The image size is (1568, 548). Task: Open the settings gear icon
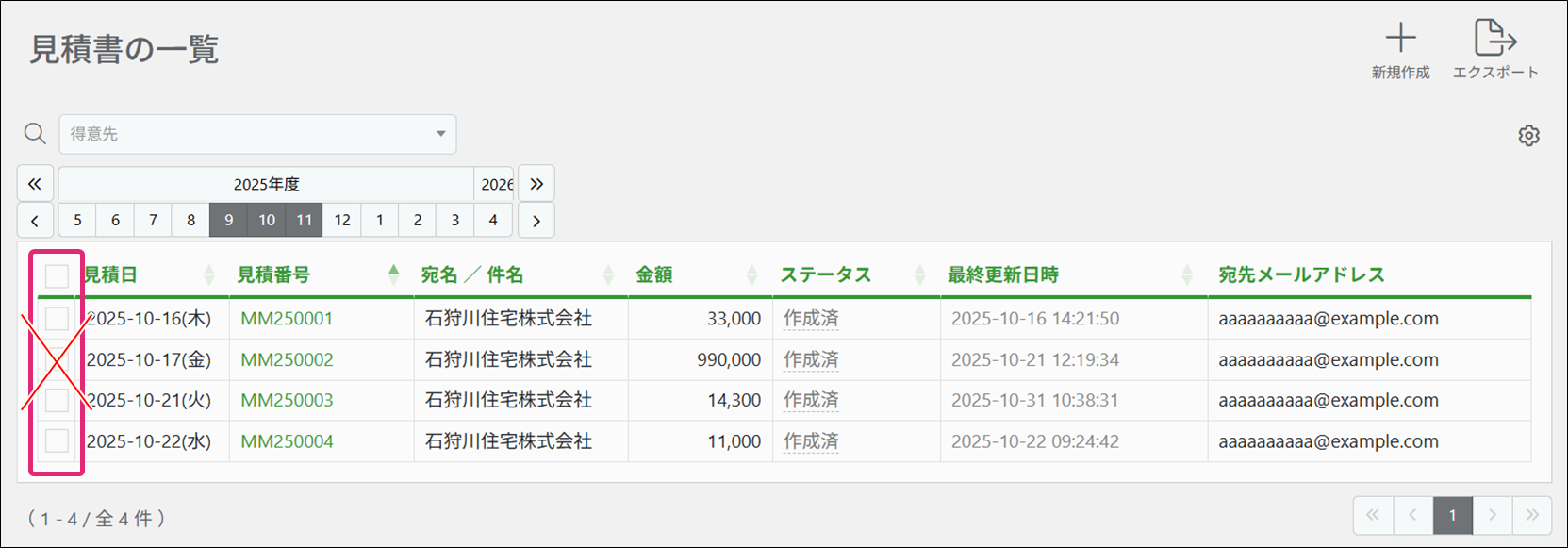[1528, 136]
